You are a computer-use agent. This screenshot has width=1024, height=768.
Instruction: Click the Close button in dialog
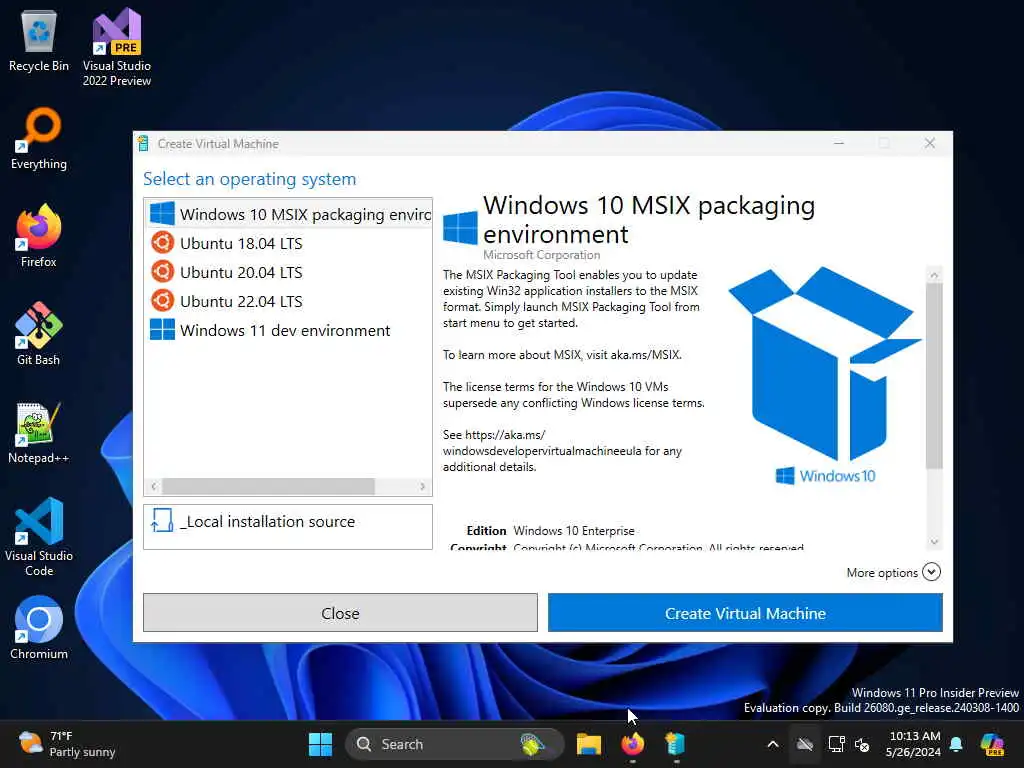[x=340, y=613]
